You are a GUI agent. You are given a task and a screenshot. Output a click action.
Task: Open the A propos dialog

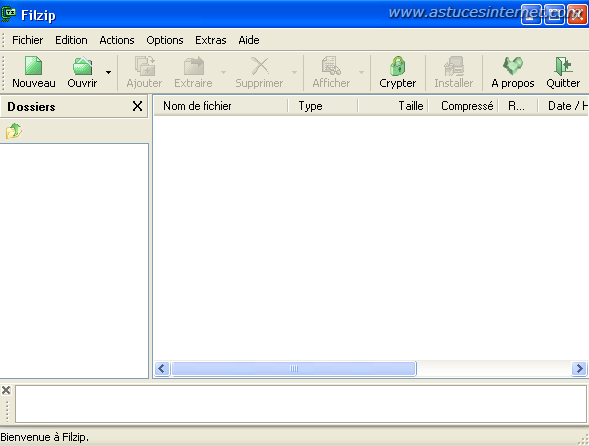(x=513, y=73)
